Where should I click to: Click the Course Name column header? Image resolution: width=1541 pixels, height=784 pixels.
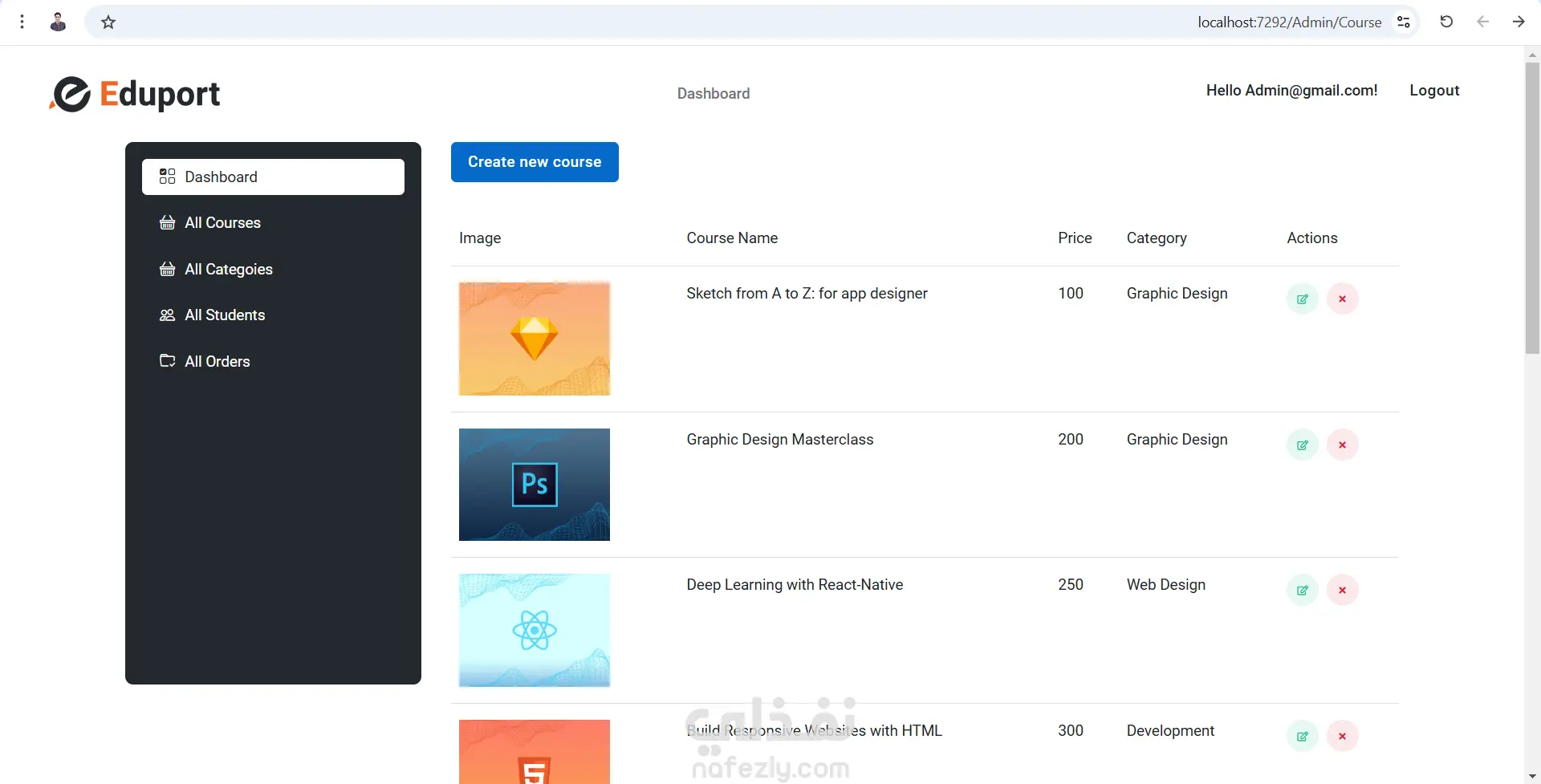732,238
